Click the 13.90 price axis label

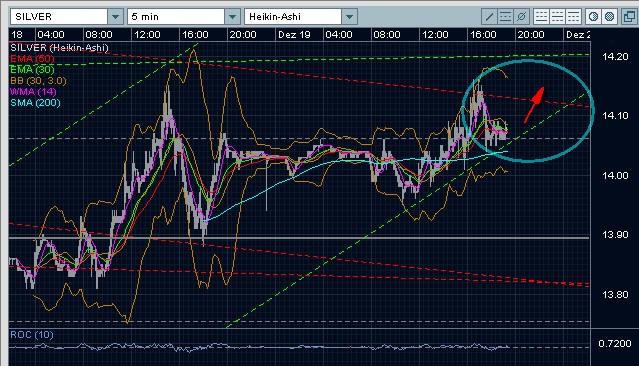click(615, 235)
